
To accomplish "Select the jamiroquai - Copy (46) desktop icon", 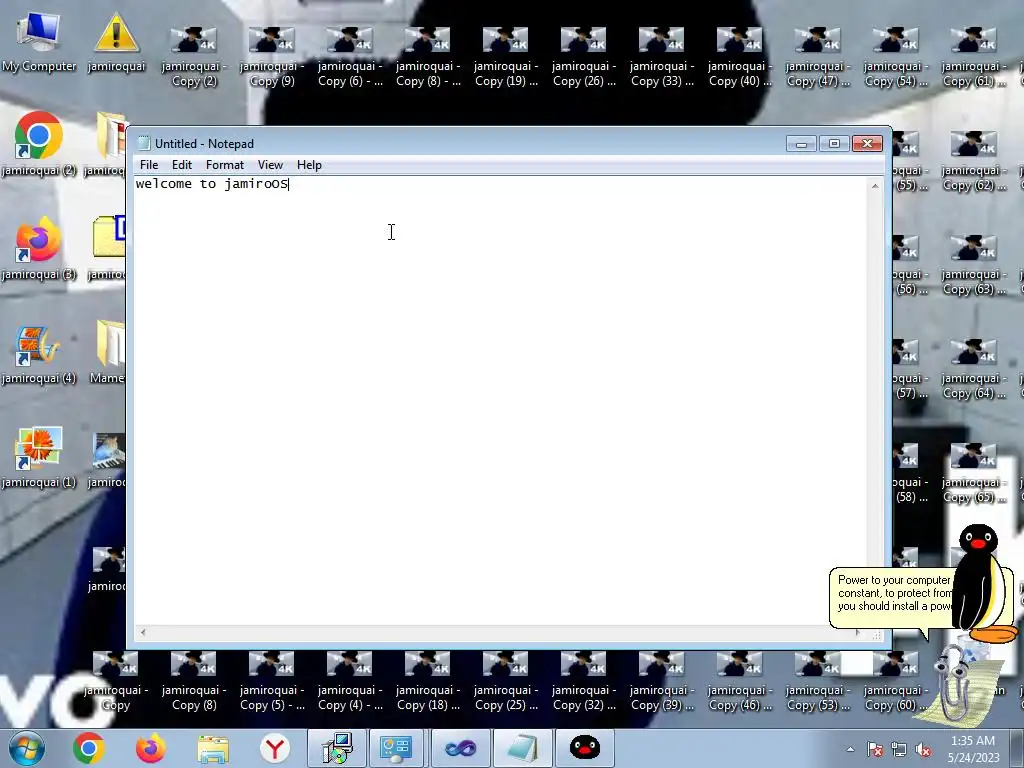I will coord(740,681).
